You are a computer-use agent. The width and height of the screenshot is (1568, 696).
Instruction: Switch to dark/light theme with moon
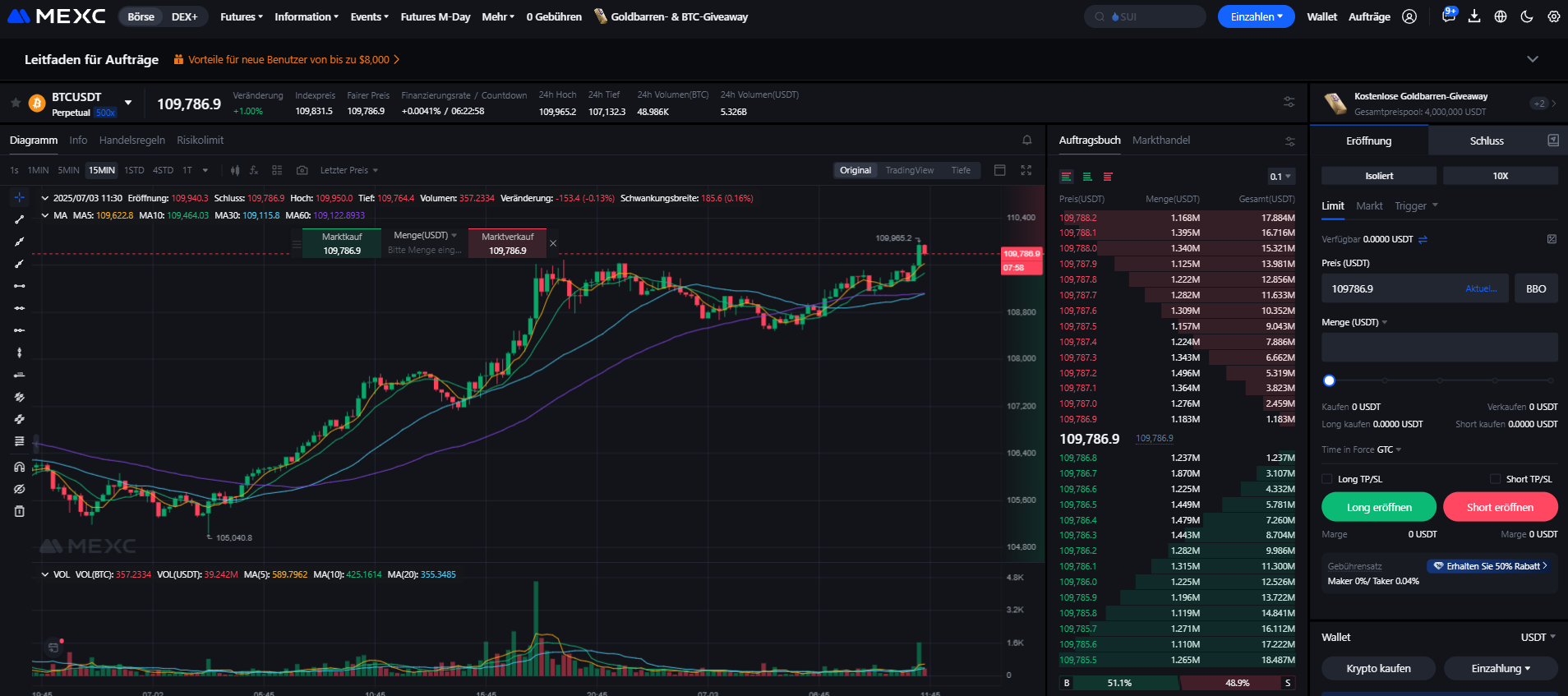point(1527,16)
